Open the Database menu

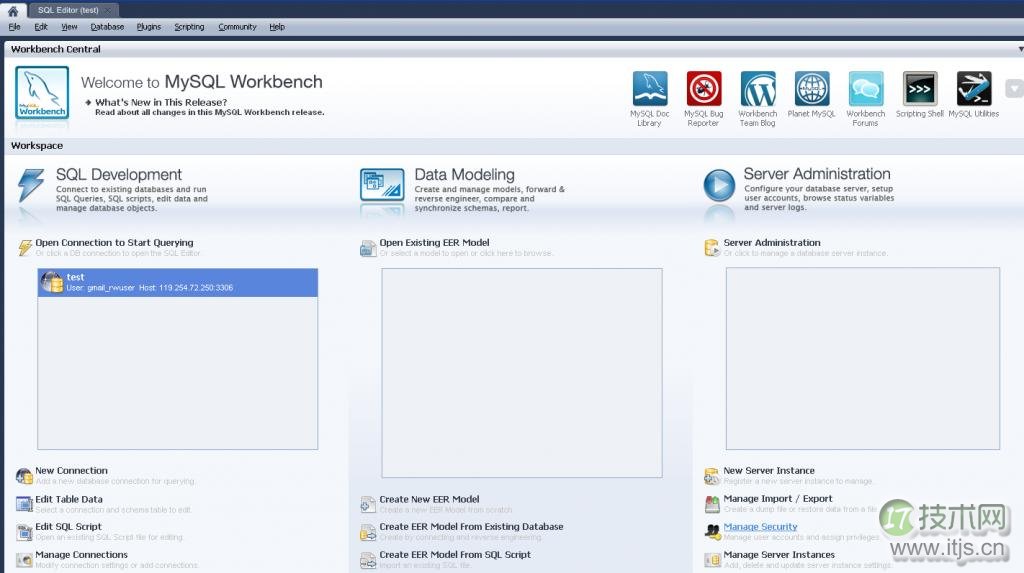(107, 27)
